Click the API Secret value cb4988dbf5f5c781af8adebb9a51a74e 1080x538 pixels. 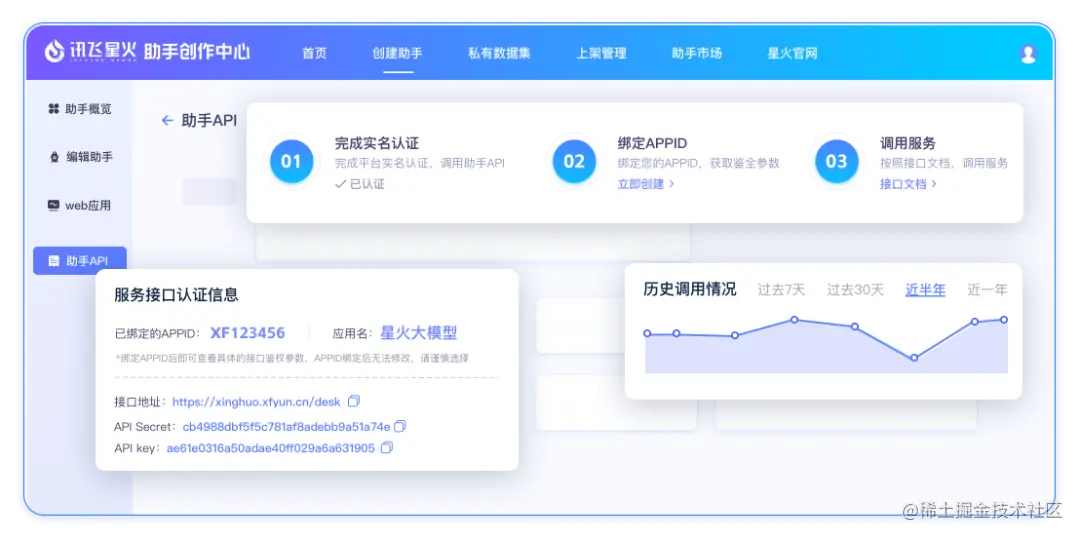click(x=287, y=426)
